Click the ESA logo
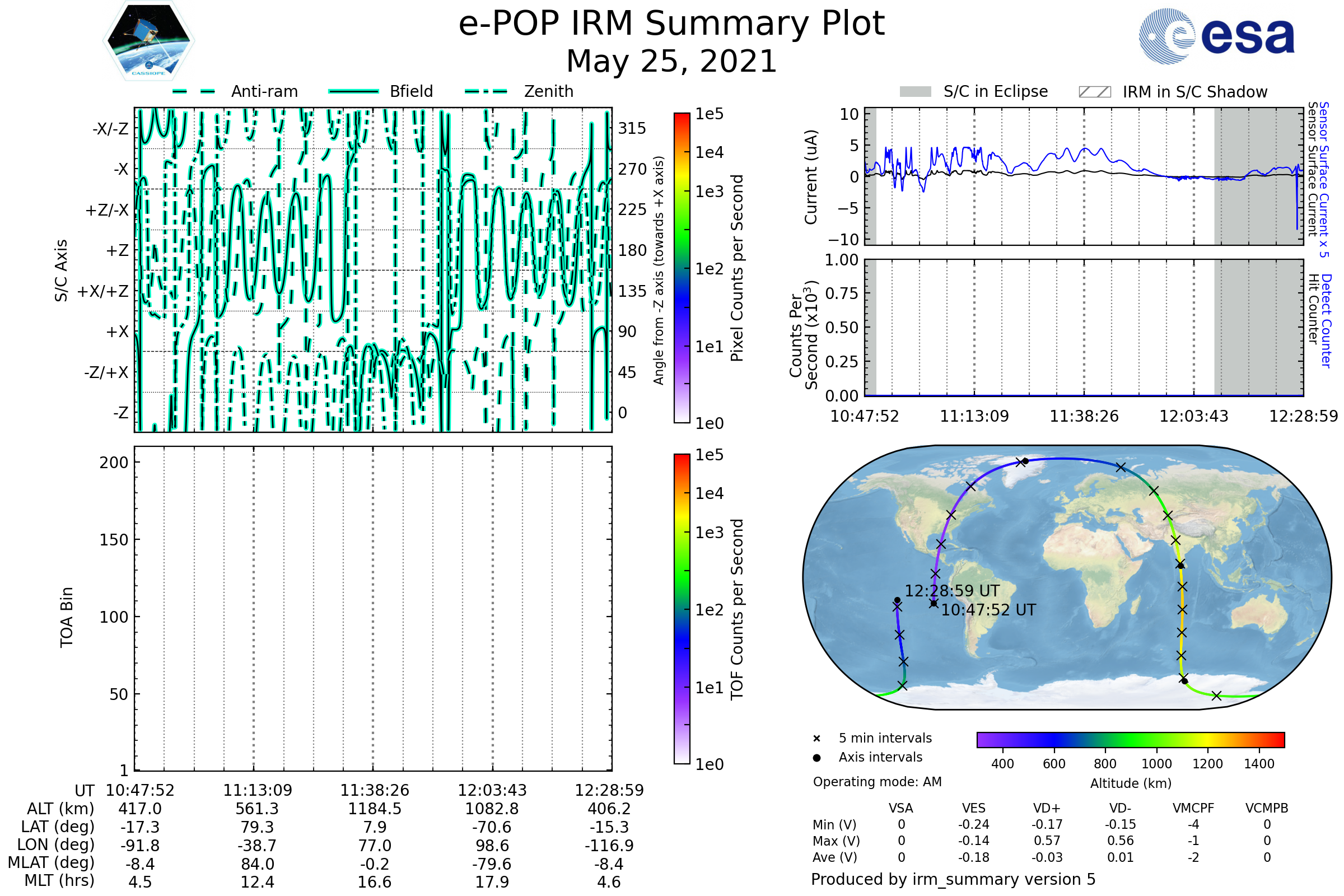 click(x=1217, y=37)
